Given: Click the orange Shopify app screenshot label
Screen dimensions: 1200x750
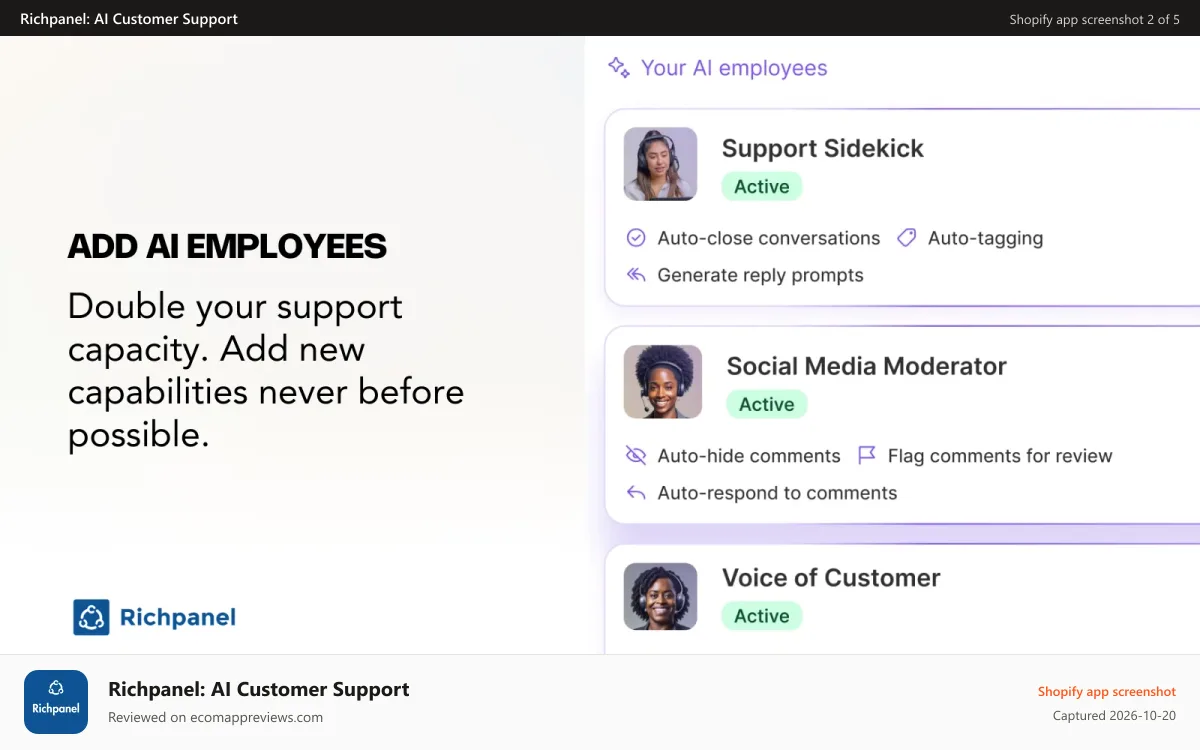Looking at the screenshot, I should [1107, 692].
